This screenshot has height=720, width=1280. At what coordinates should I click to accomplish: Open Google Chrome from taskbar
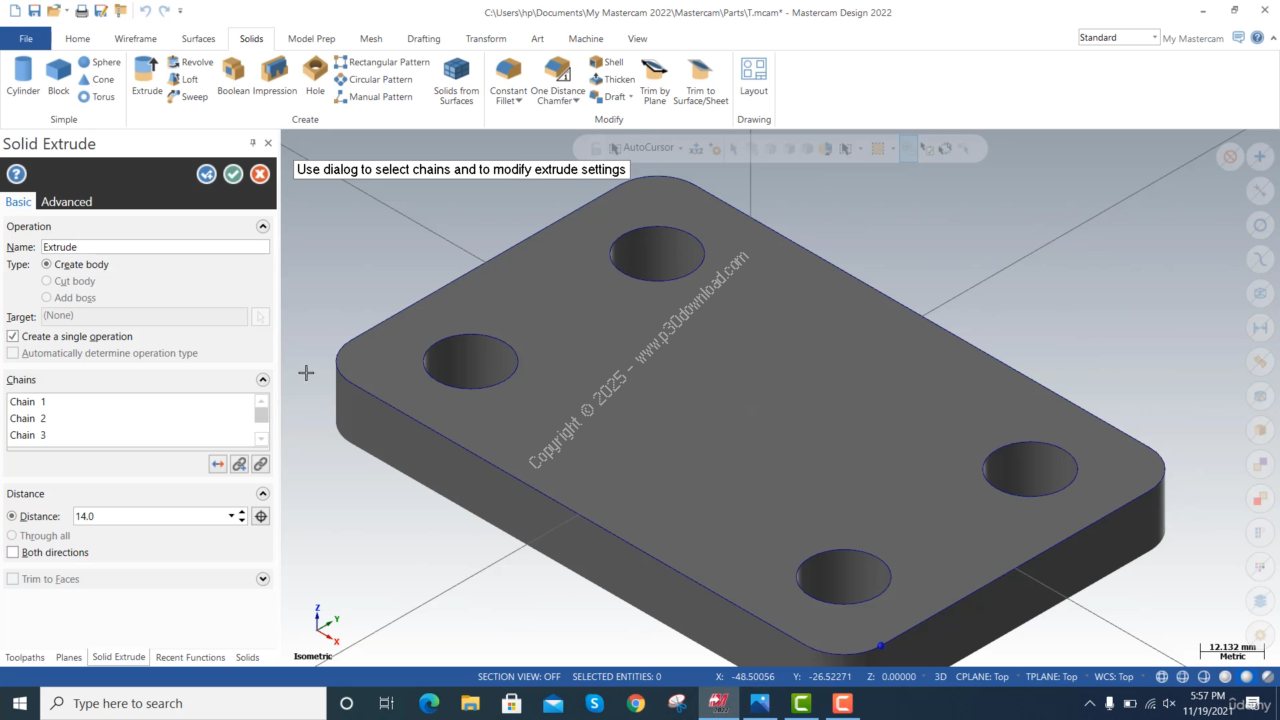(x=636, y=703)
